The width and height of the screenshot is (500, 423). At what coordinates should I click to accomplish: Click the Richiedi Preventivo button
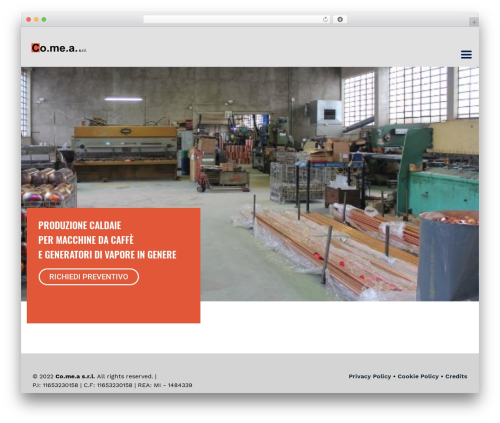pyautogui.click(x=89, y=277)
